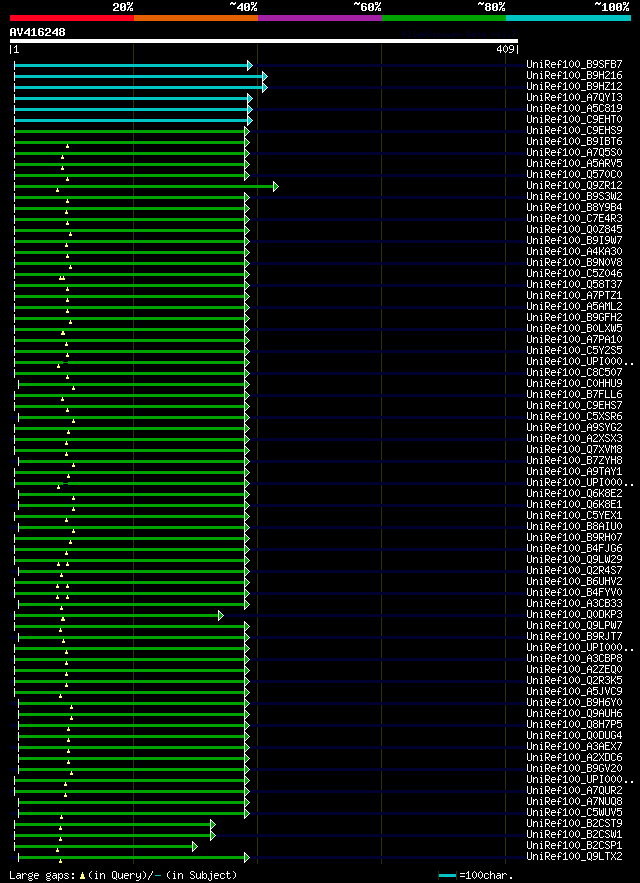Click the yellow gap marker in the C5Z046 row
This screenshot has width=640, height=883.
[x=62, y=278]
